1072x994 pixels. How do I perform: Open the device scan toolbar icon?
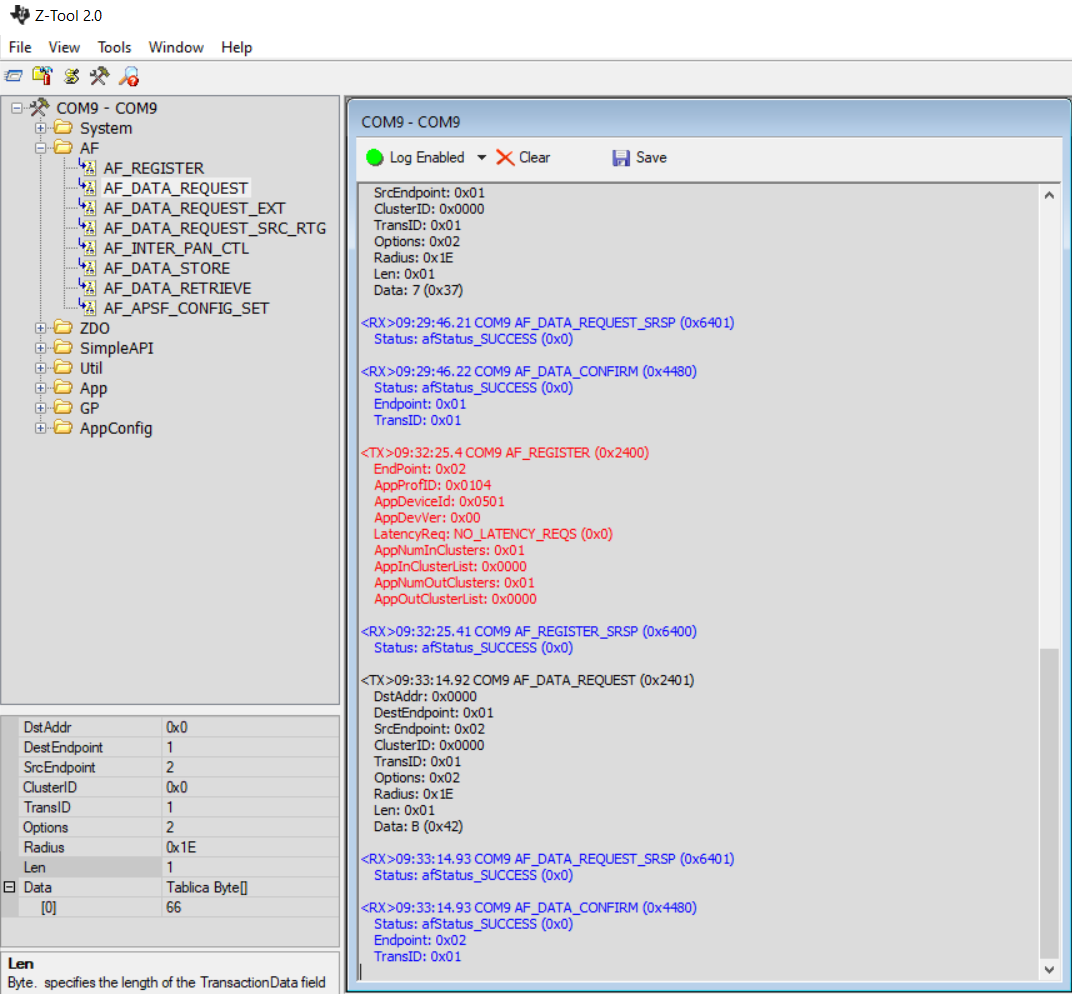pyautogui.click(x=41, y=75)
